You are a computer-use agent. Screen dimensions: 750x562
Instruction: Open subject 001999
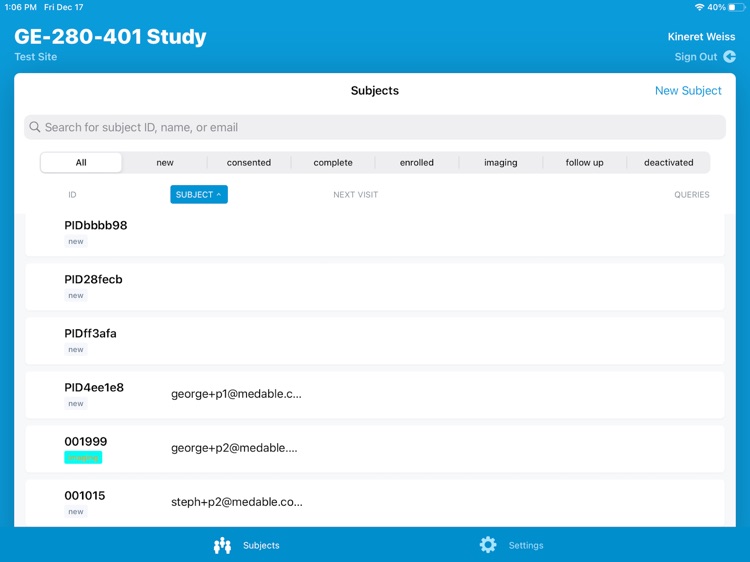(375, 449)
